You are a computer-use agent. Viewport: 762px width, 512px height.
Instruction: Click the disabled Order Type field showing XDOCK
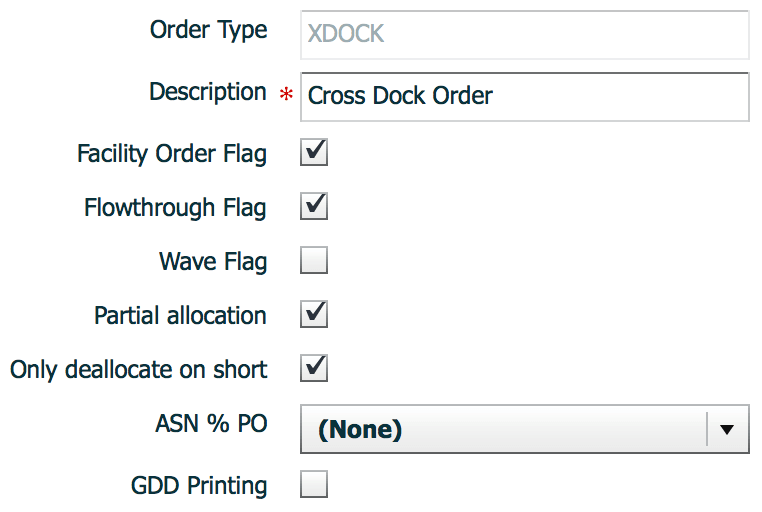click(524, 35)
